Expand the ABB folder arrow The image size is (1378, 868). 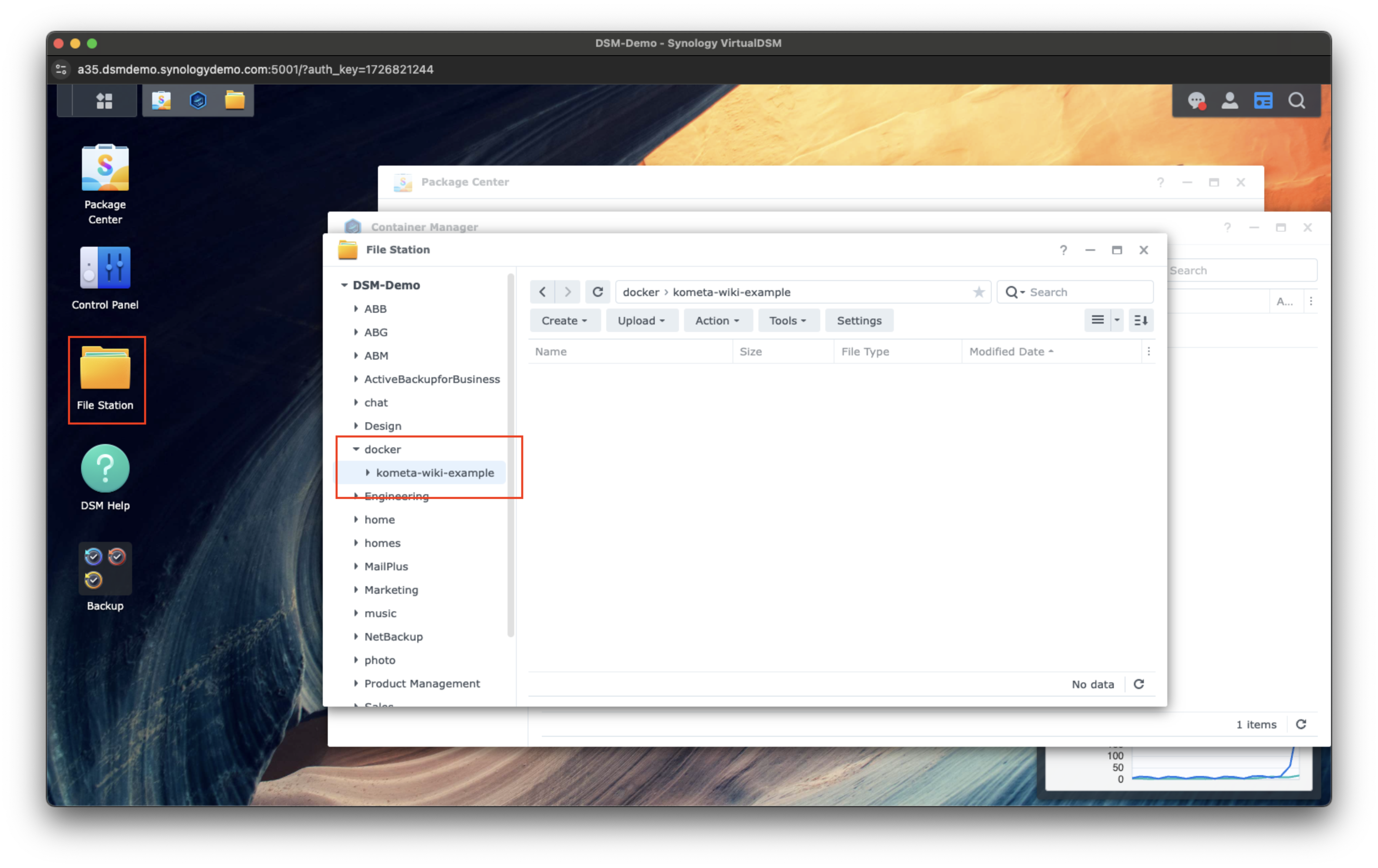(x=356, y=309)
